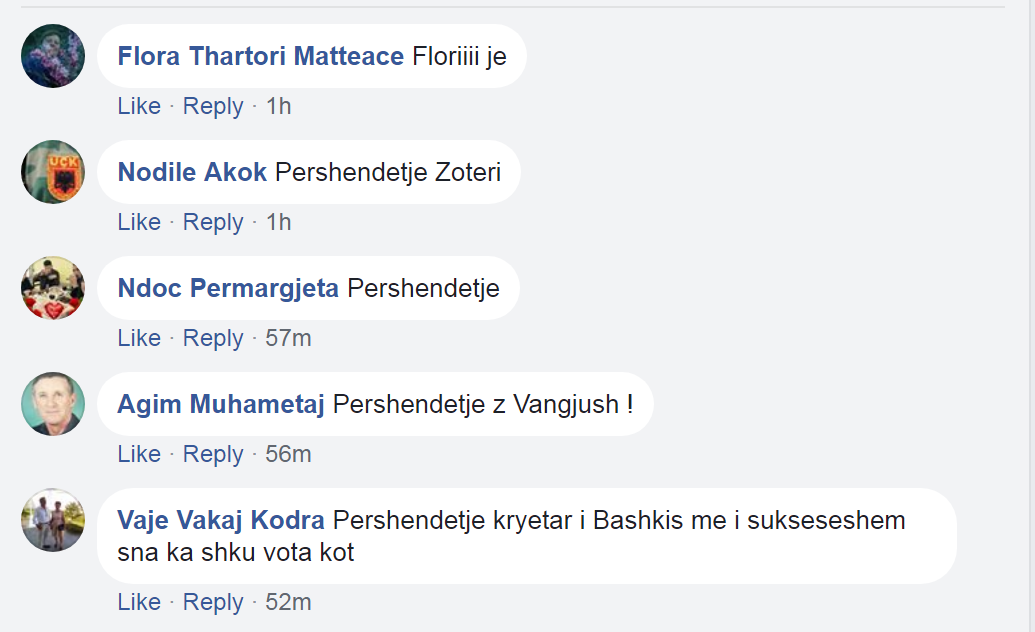Open the Vaje Vakaj Kodra name link

pyautogui.click(x=221, y=521)
